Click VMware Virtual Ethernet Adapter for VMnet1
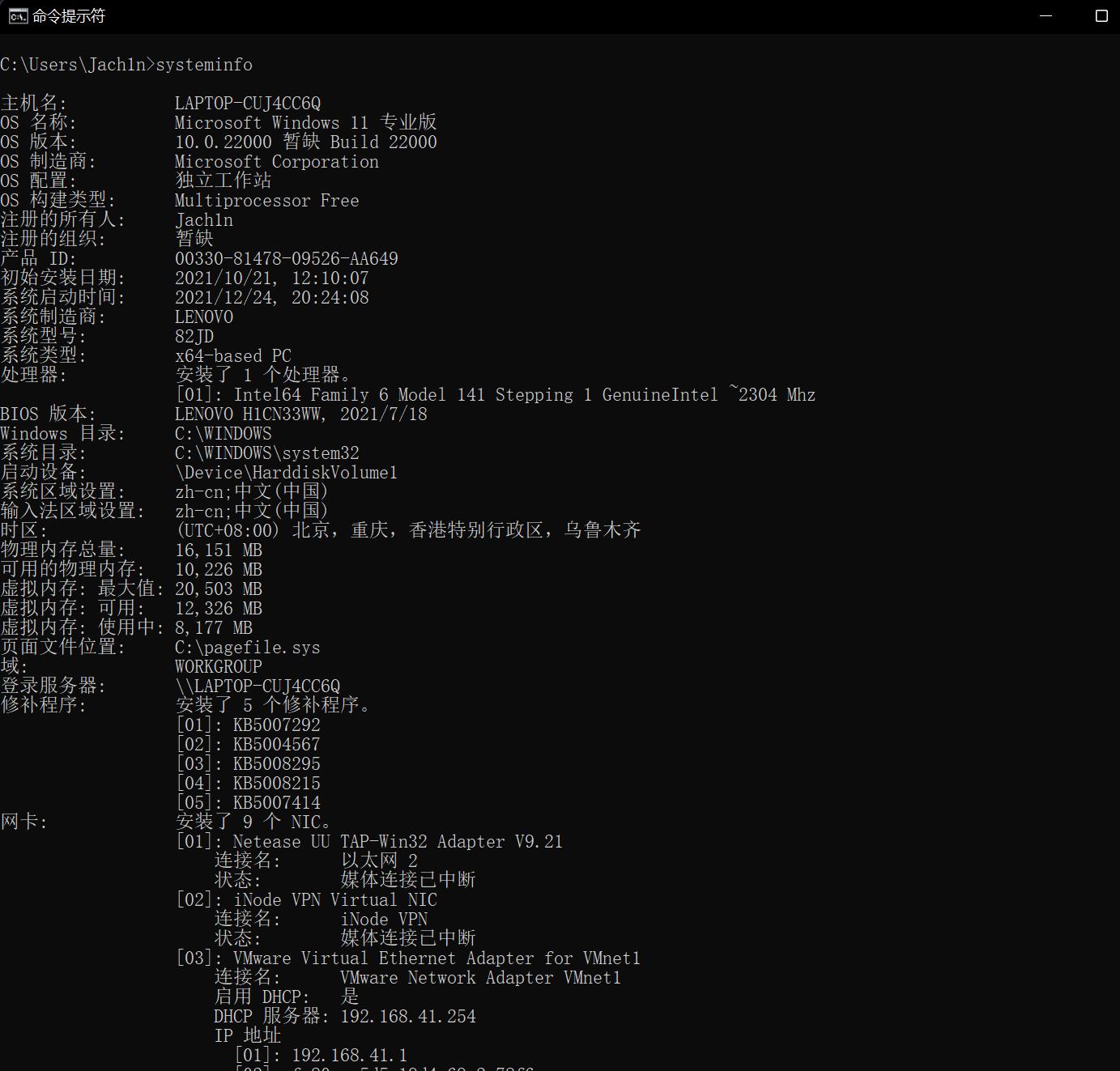Screen dimensions: 1120x1071 coord(437,958)
